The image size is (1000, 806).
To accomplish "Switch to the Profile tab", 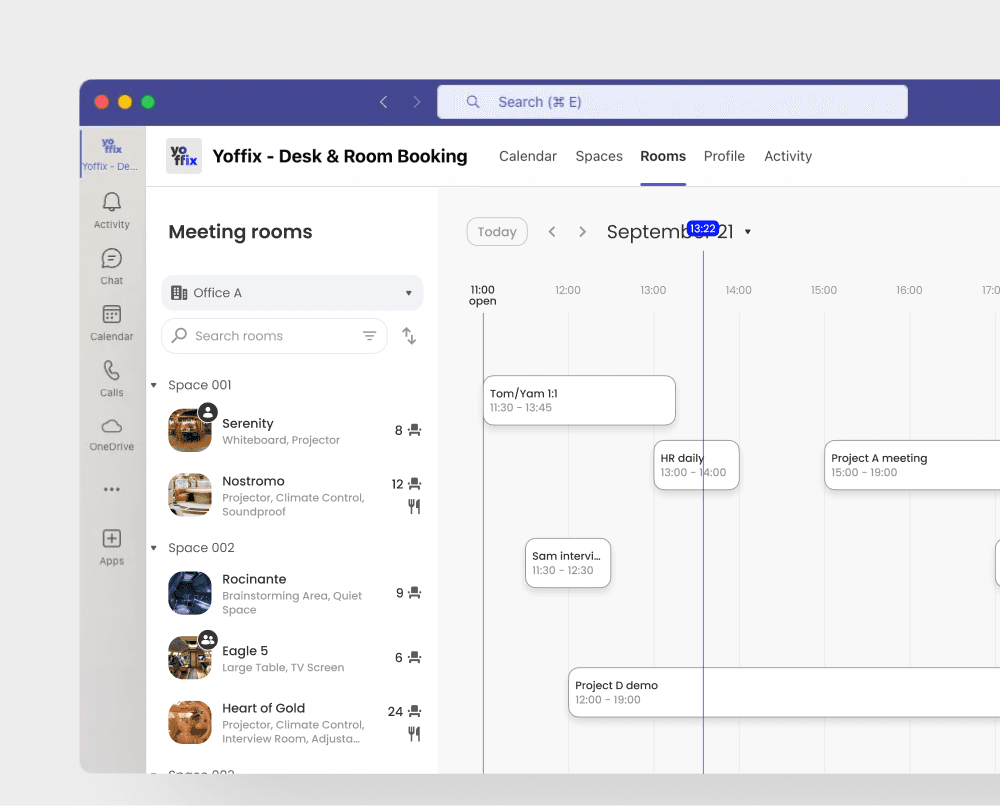I will [x=724, y=156].
